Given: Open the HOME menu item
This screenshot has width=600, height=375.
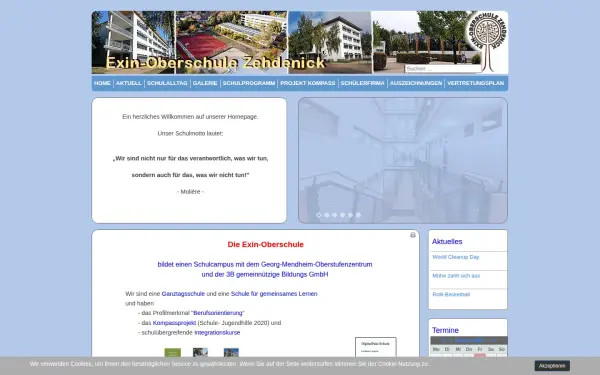Looking at the screenshot, I should pyautogui.click(x=102, y=83).
